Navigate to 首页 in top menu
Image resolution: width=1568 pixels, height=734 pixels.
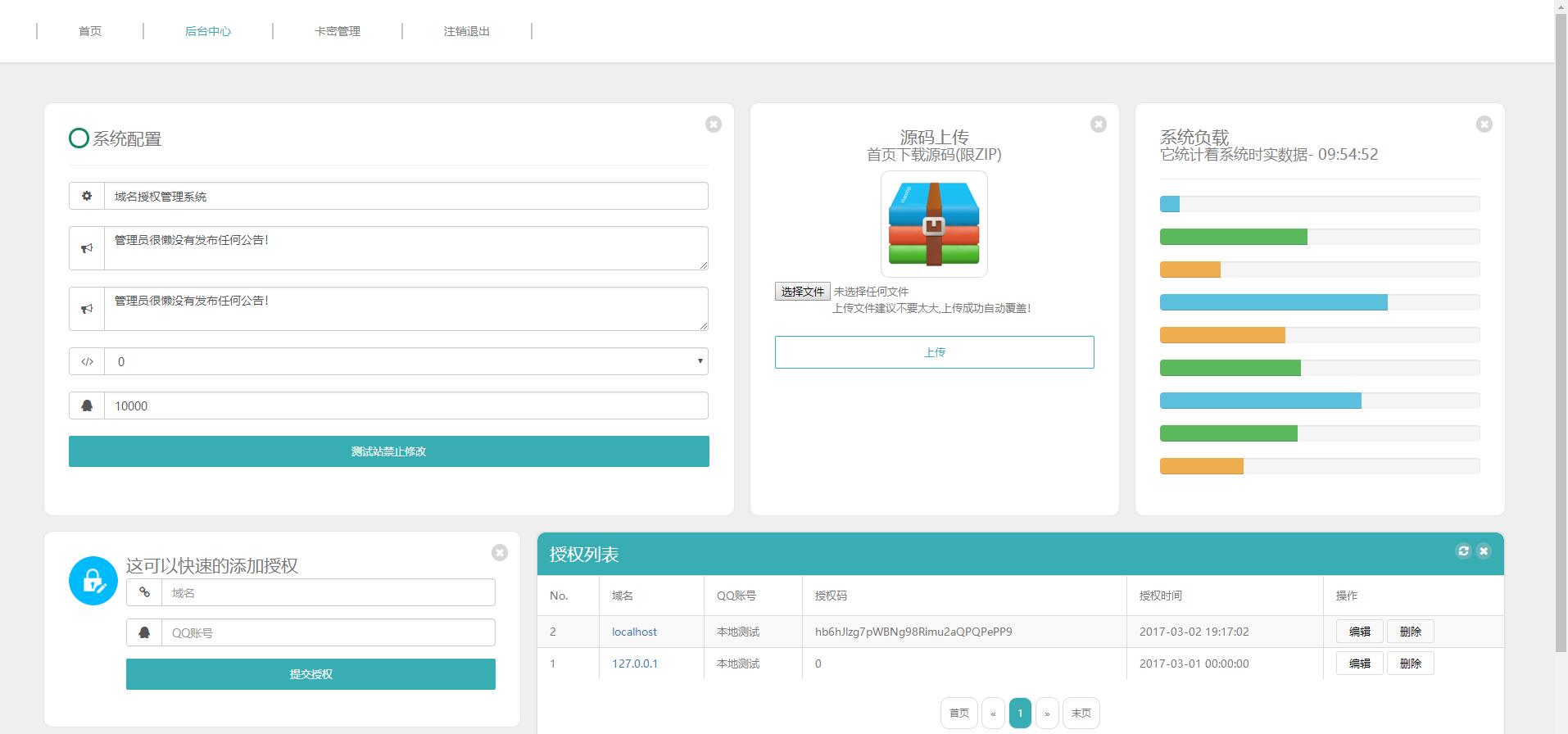click(90, 31)
